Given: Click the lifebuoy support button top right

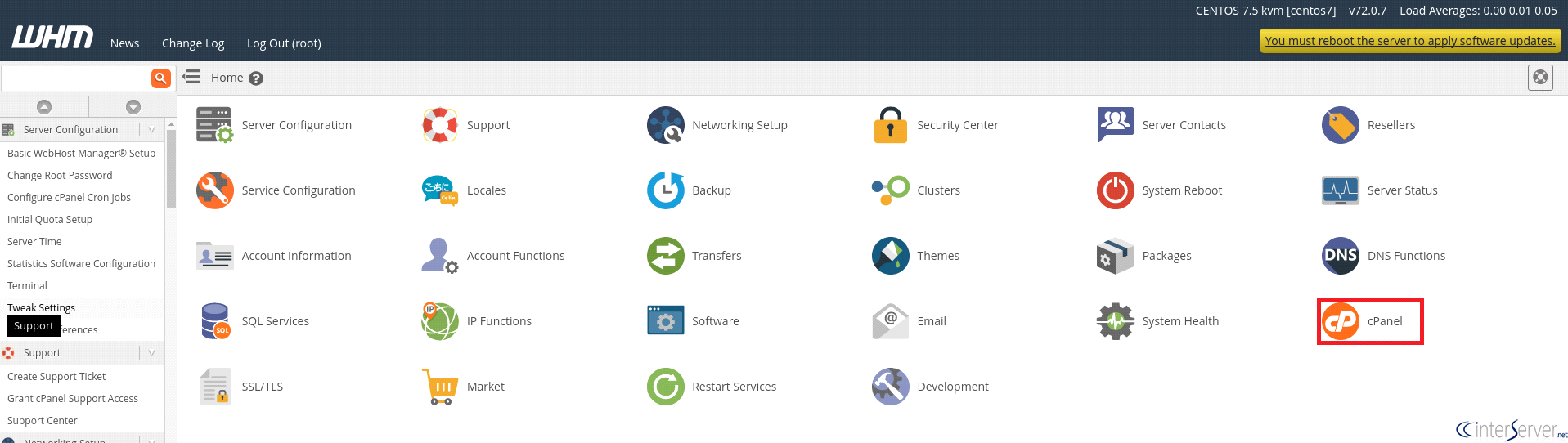Looking at the screenshot, I should click(1540, 78).
